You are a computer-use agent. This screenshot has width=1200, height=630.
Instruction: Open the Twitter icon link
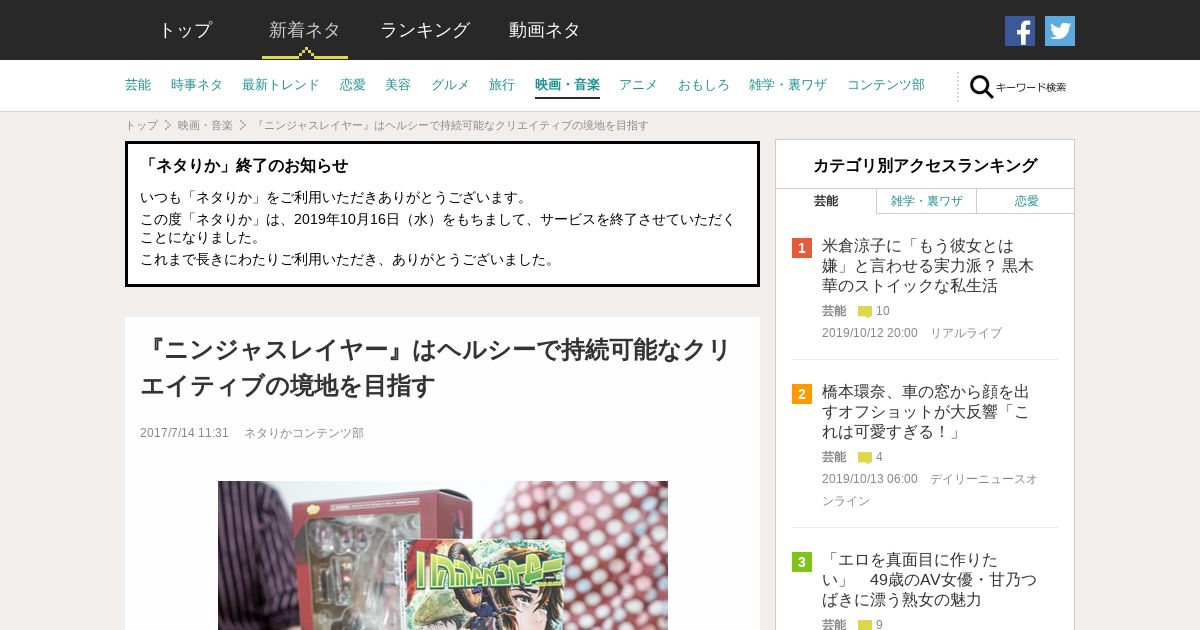click(x=1060, y=31)
